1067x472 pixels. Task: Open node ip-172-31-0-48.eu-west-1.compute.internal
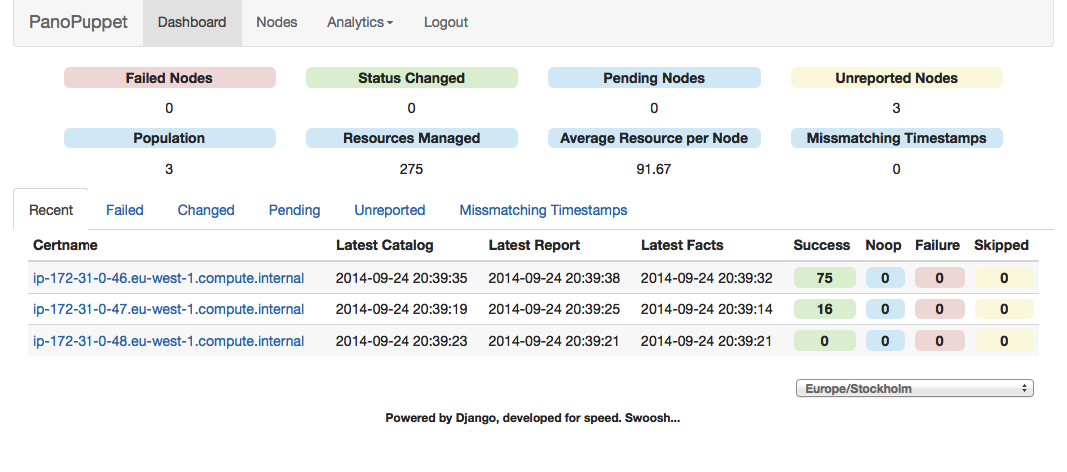pos(169,341)
